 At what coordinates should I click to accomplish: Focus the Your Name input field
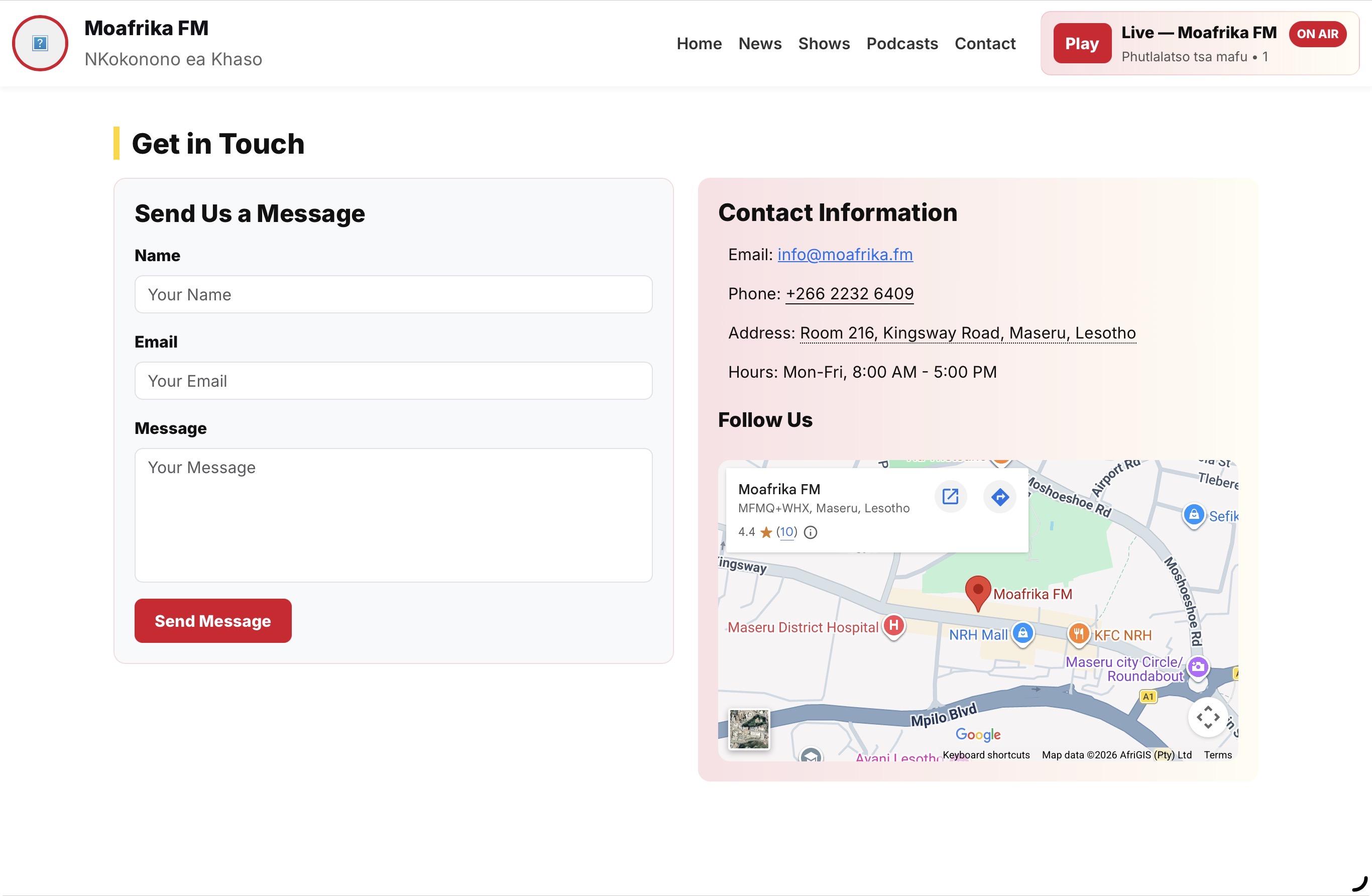(393, 295)
